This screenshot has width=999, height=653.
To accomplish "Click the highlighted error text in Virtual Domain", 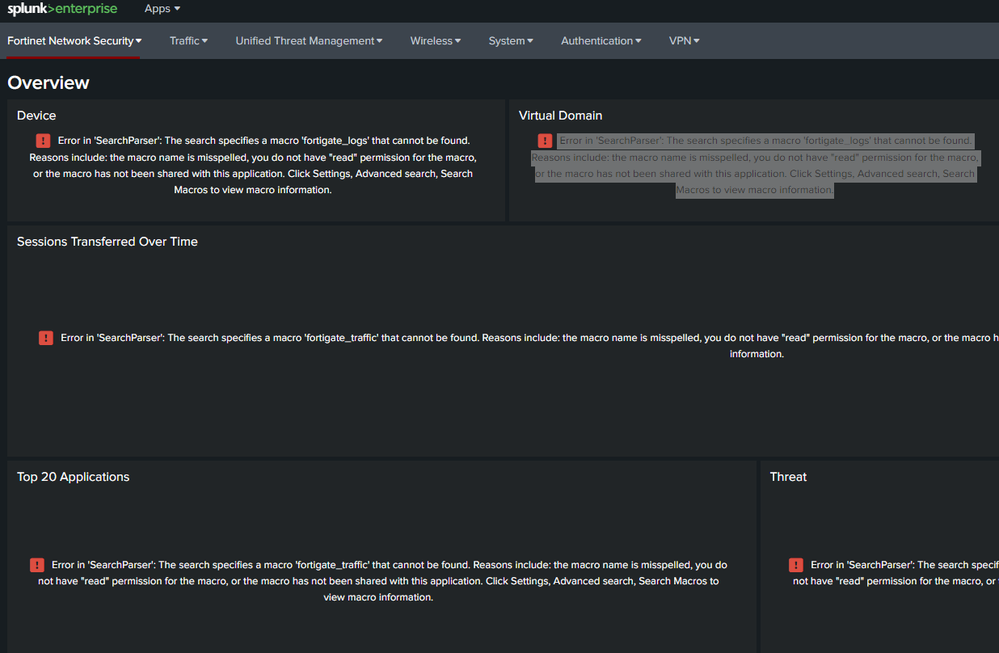I will pyautogui.click(x=755, y=166).
